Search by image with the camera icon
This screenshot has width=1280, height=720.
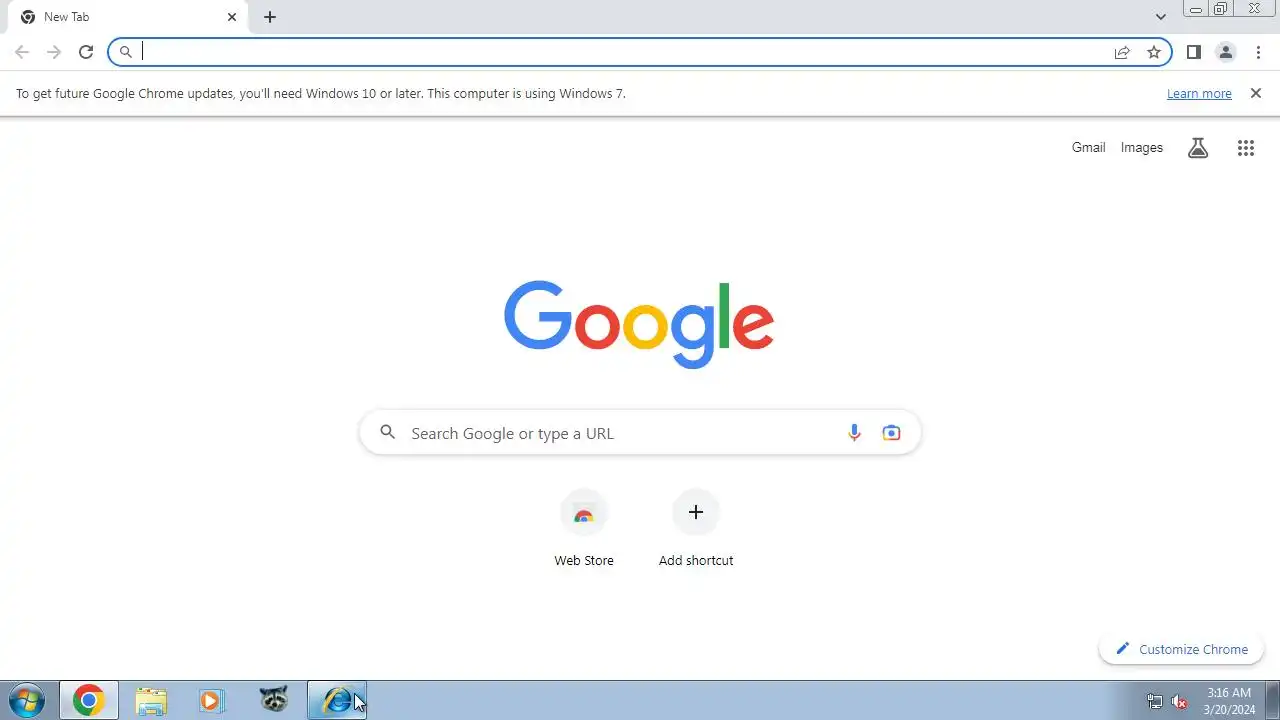pyautogui.click(x=891, y=433)
